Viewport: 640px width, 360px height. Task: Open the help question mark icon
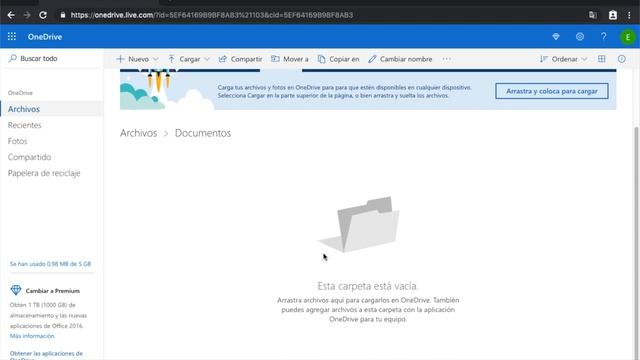coord(604,37)
